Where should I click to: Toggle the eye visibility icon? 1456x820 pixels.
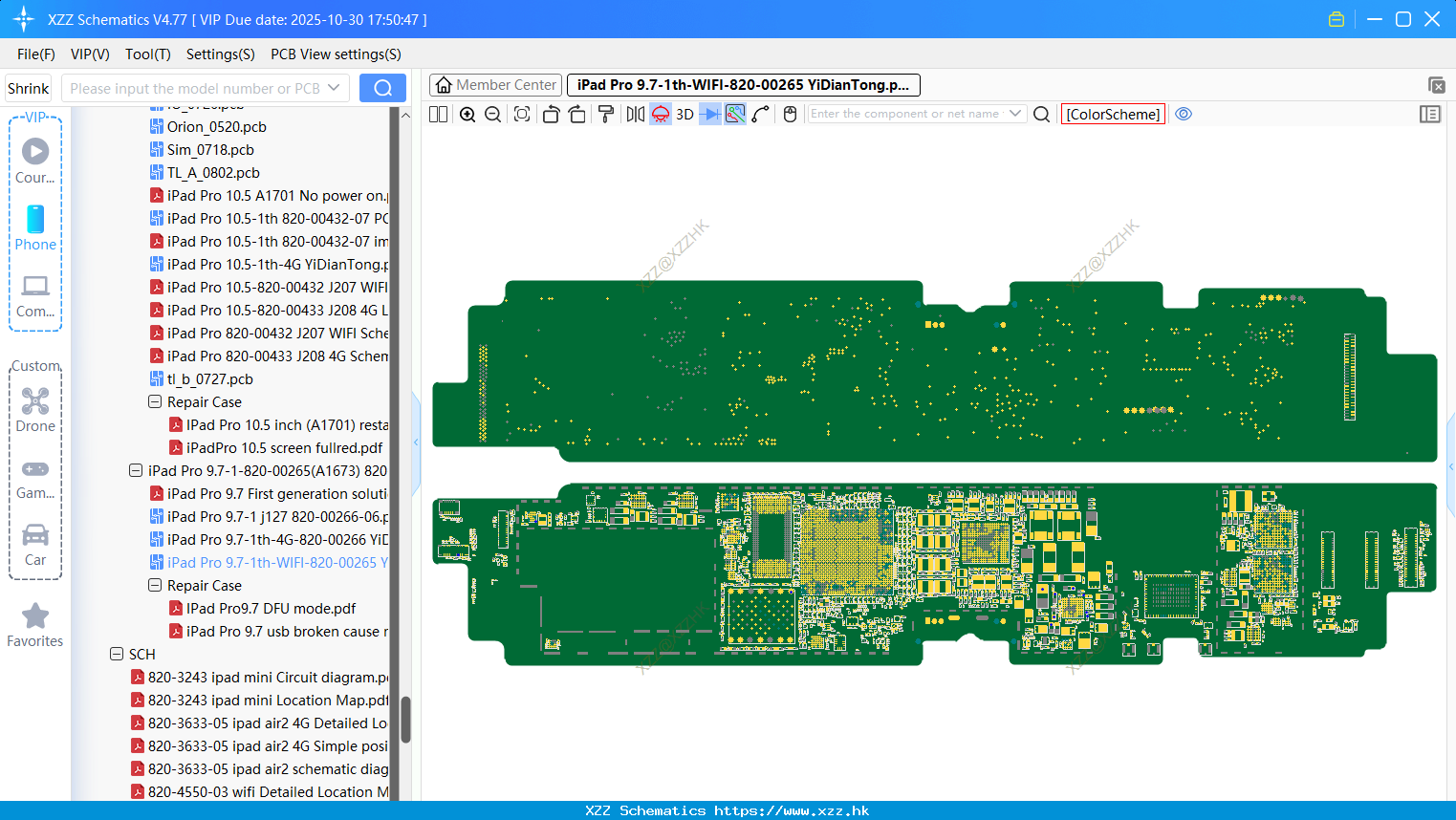point(1184,114)
